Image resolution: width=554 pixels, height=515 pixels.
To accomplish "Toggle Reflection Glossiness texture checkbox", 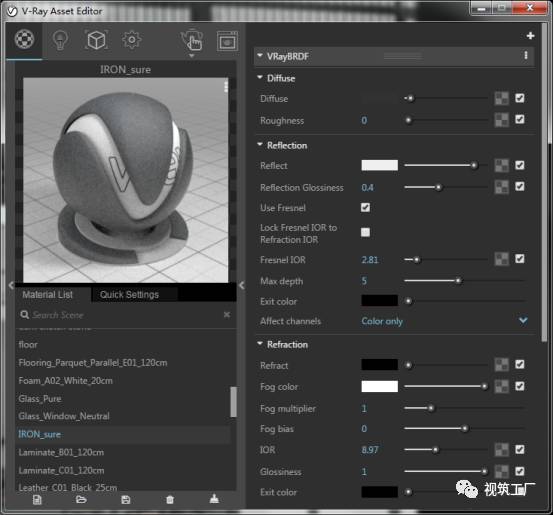I will point(519,187).
